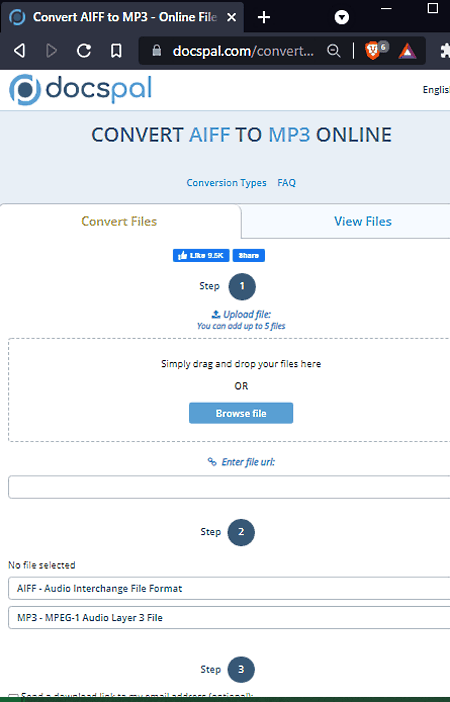Screen dimensions: 450x702
Task: Switch to the View Files tab
Action: click(x=363, y=221)
